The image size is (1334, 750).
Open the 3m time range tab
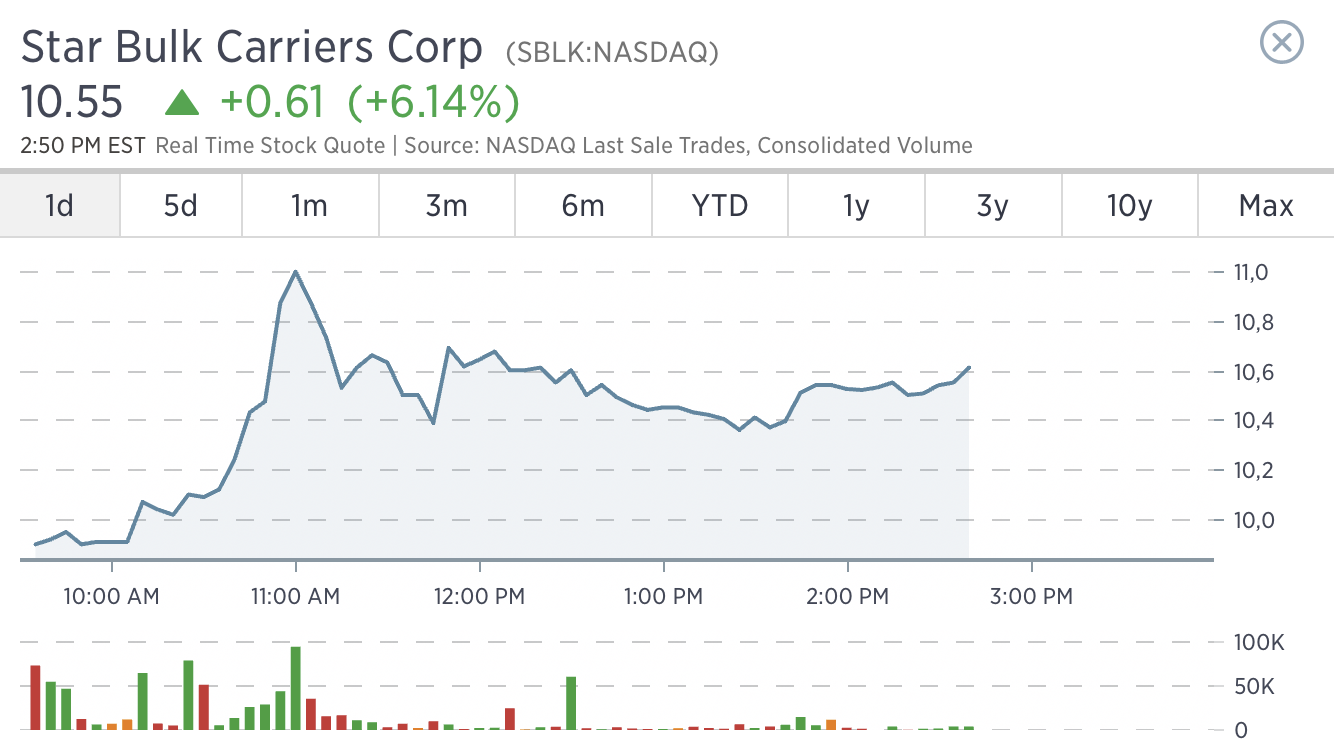pyautogui.click(x=446, y=206)
